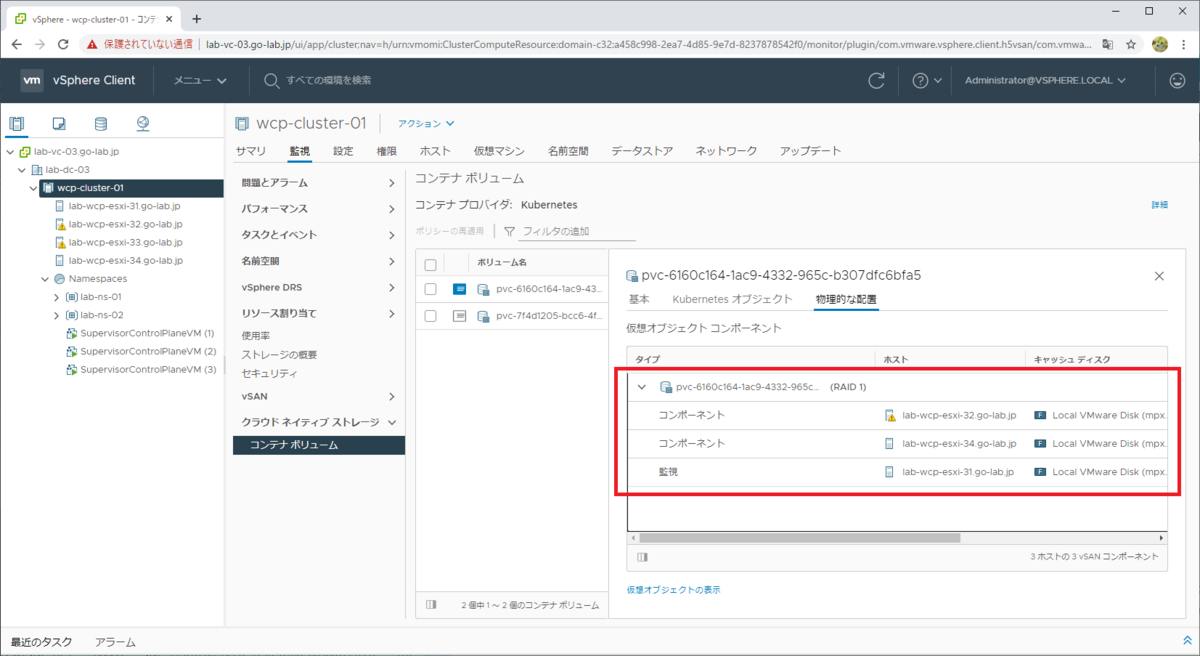Close the pvc-6160c164 detail panel
Screen dimensions: 1200x656
click(x=1159, y=275)
